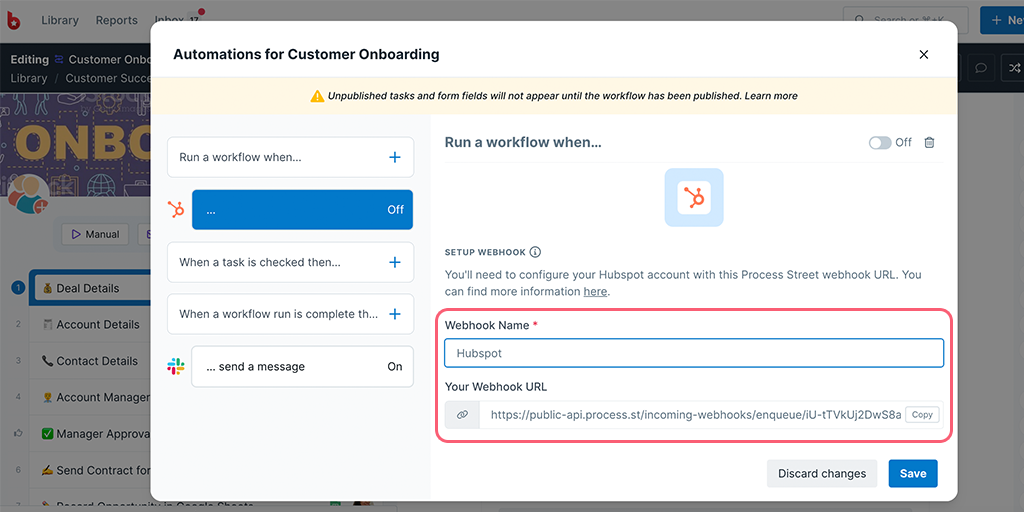Save the webhook automation
1024x512 pixels.
click(x=912, y=473)
